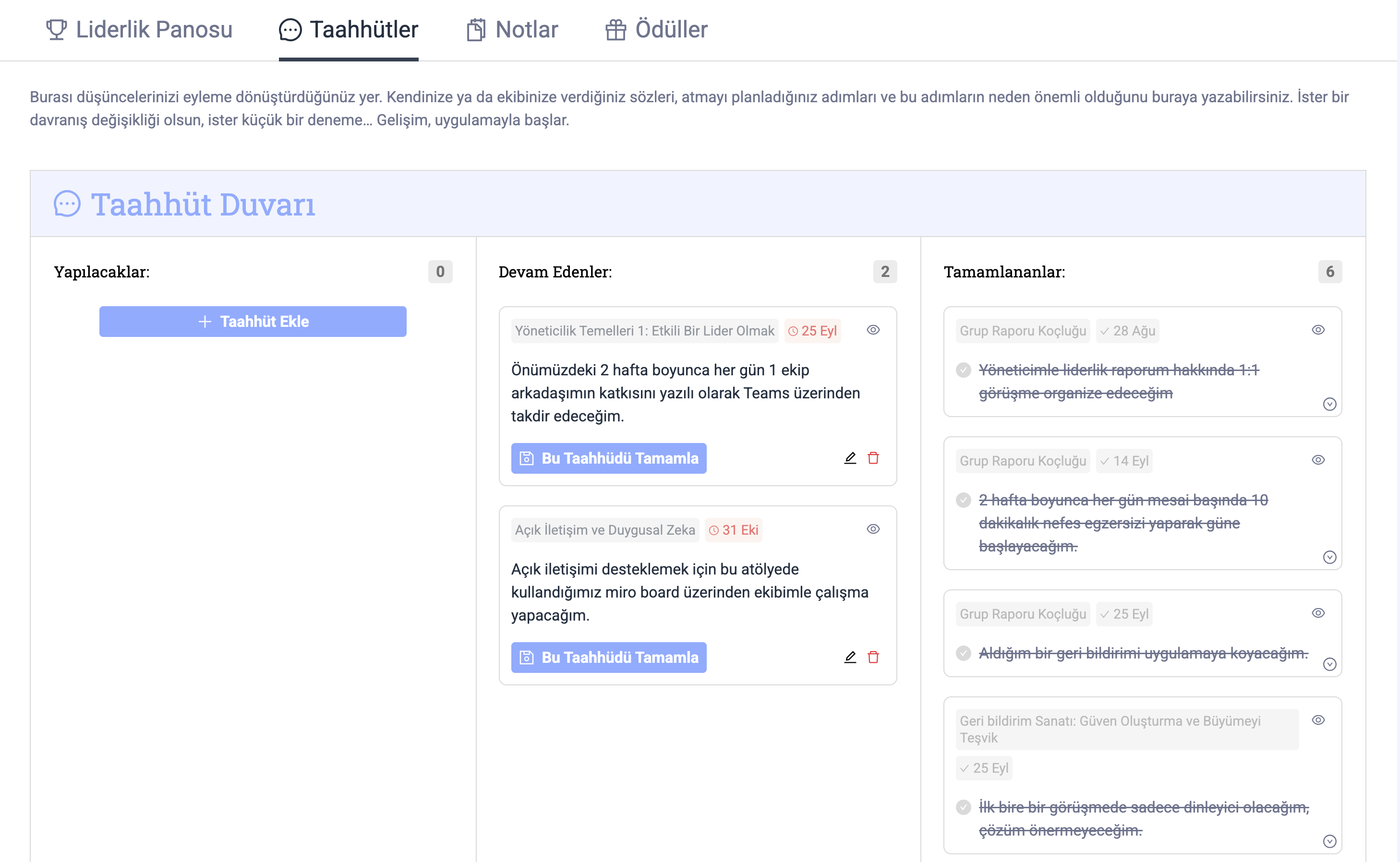Click the 31 Eki due date badge
Viewport: 1400px width, 862px height.
[x=733, y=529]
